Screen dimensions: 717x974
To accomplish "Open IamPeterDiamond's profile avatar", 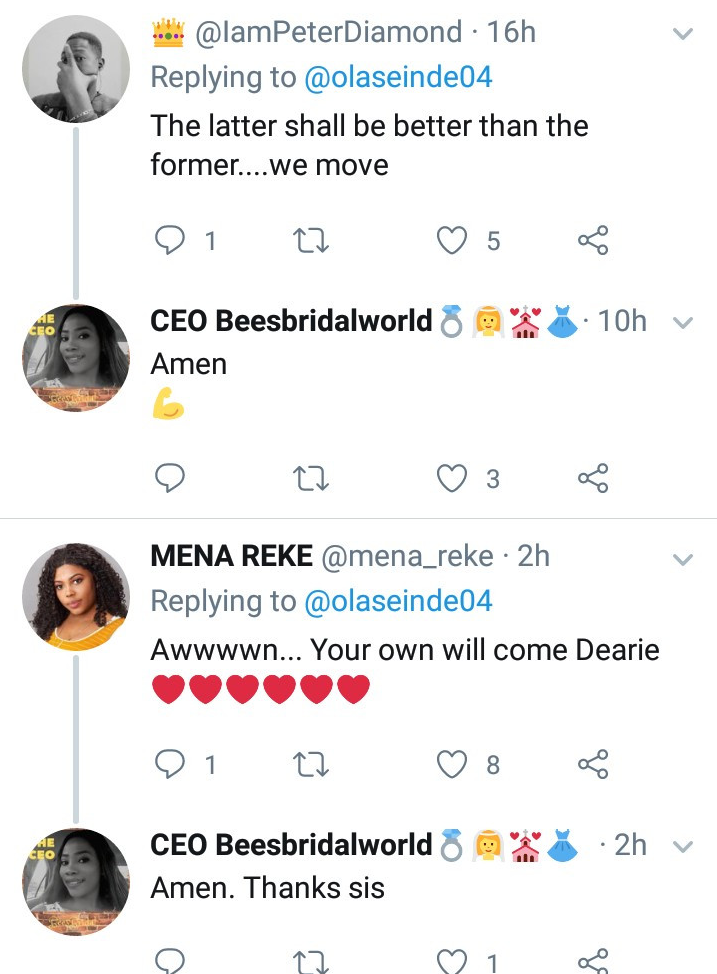I will pyautogui.click(x=76, y=68).
